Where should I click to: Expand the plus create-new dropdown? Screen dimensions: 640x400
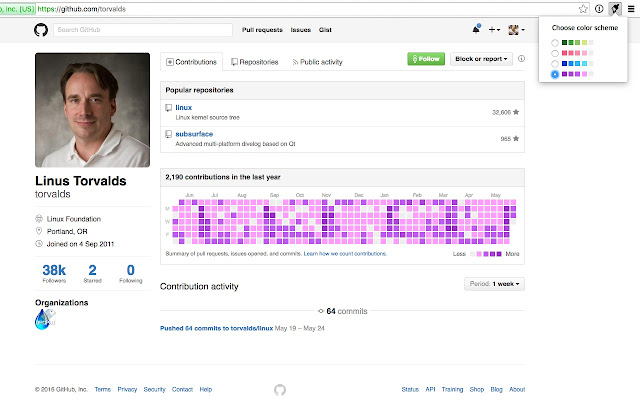[494, 29]
